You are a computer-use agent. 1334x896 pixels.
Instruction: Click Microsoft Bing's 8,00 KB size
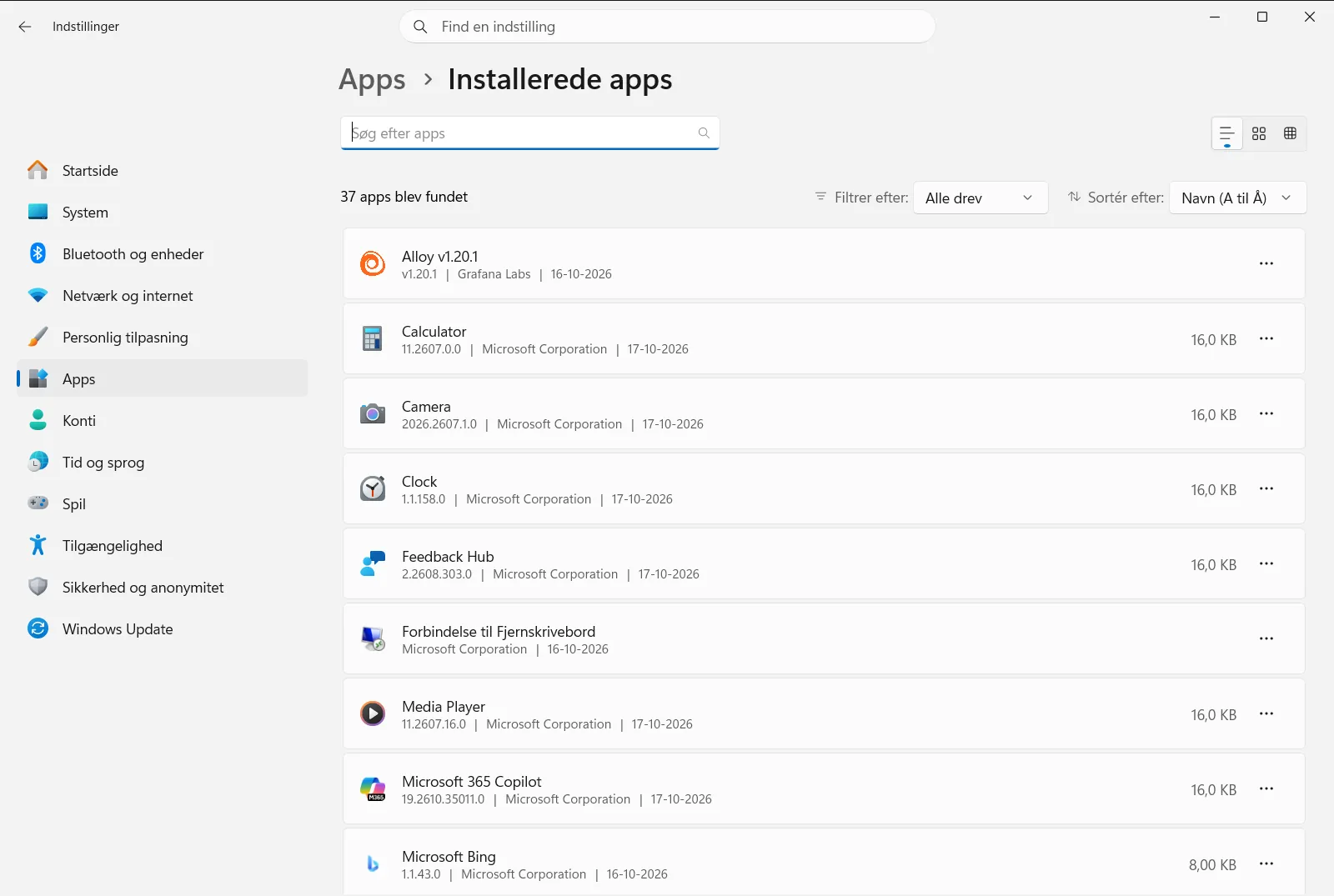tap(1212, 865)
